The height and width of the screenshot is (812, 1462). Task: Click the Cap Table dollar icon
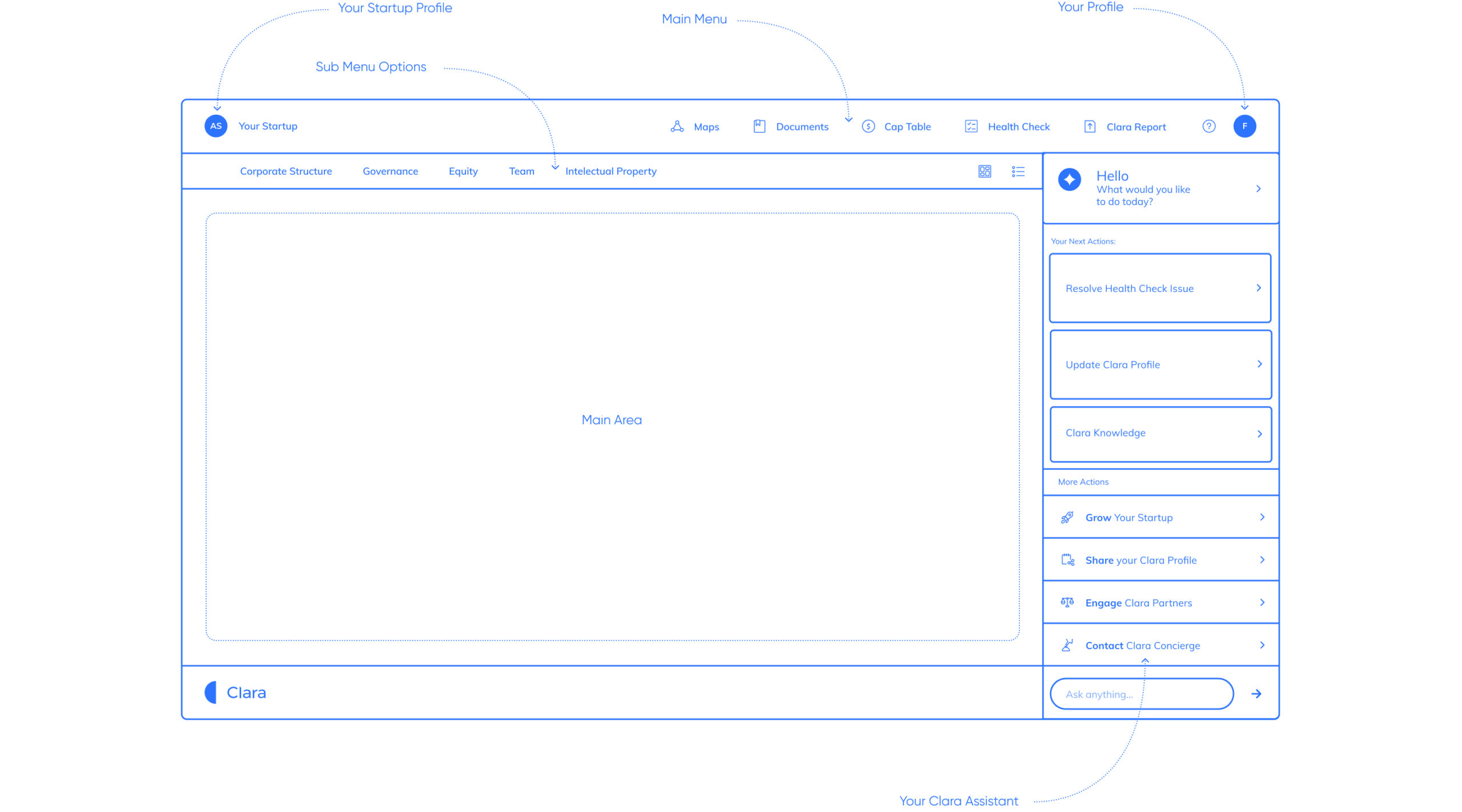[x=868, y=126]
